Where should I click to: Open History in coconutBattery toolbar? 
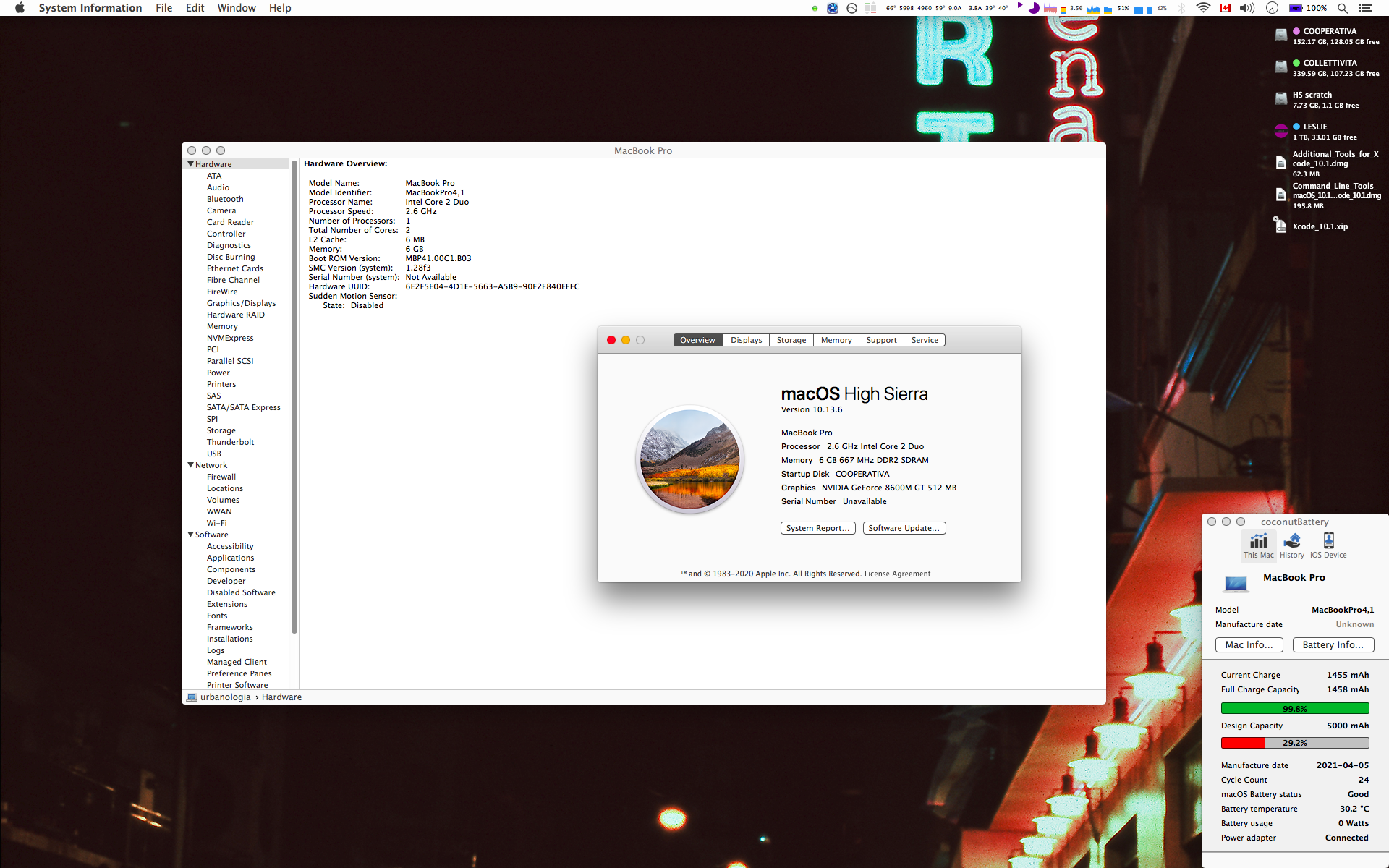[1291, 545]
